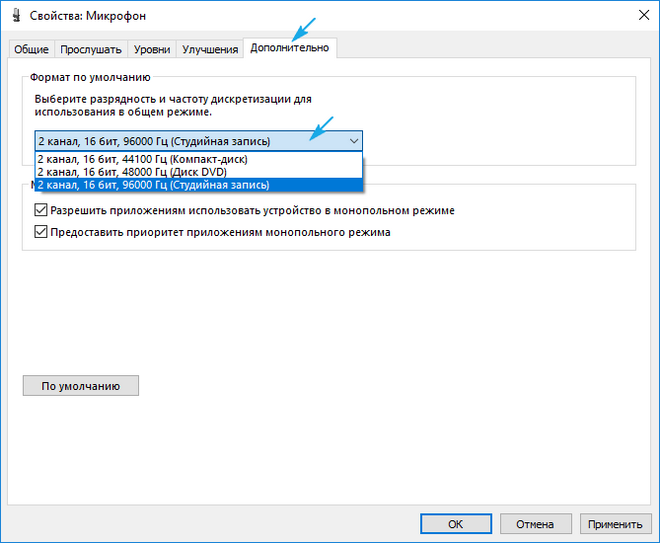The image size is (660, 543).
Task: Go to the Уровни tab
Action: click(152, 49)
